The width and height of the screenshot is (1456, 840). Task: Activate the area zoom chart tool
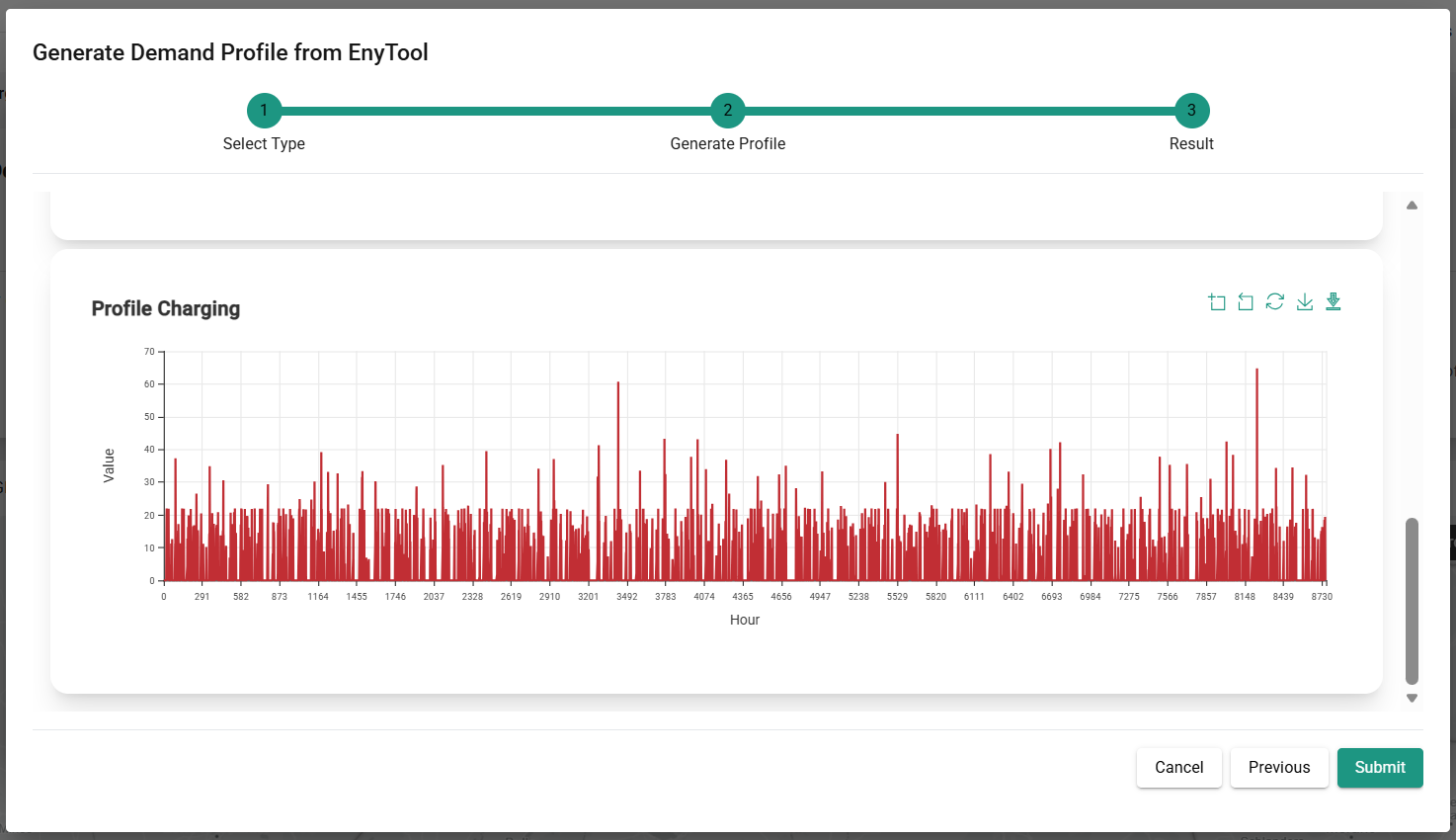pyautogui.click(x=1217, y=302)
